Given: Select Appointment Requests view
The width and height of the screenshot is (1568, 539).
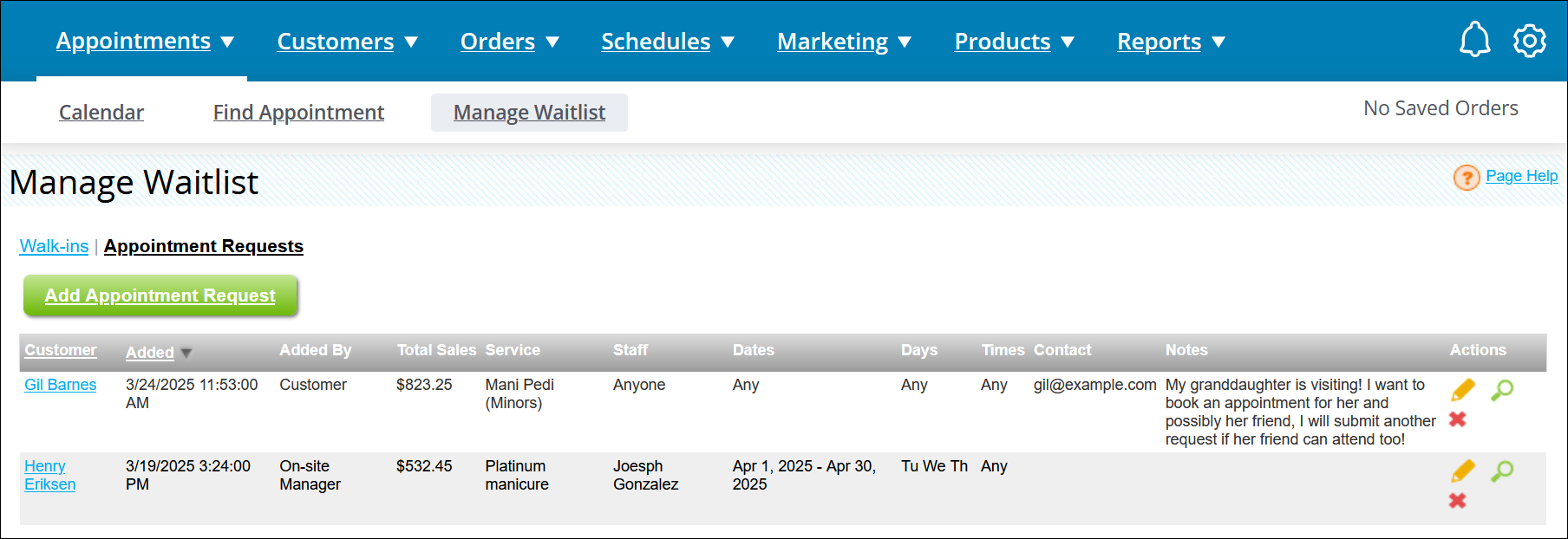Looking at the screenshot, I should (204, 246).
